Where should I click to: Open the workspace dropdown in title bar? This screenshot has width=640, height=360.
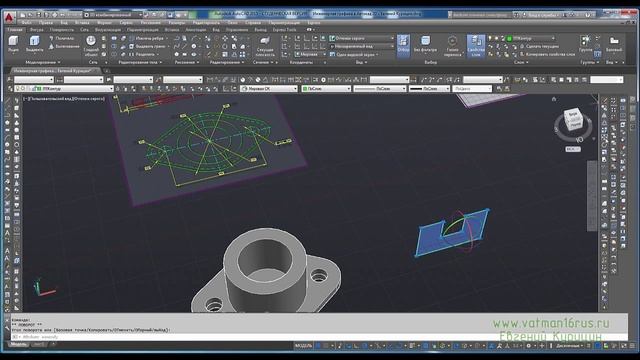[113, 15]
